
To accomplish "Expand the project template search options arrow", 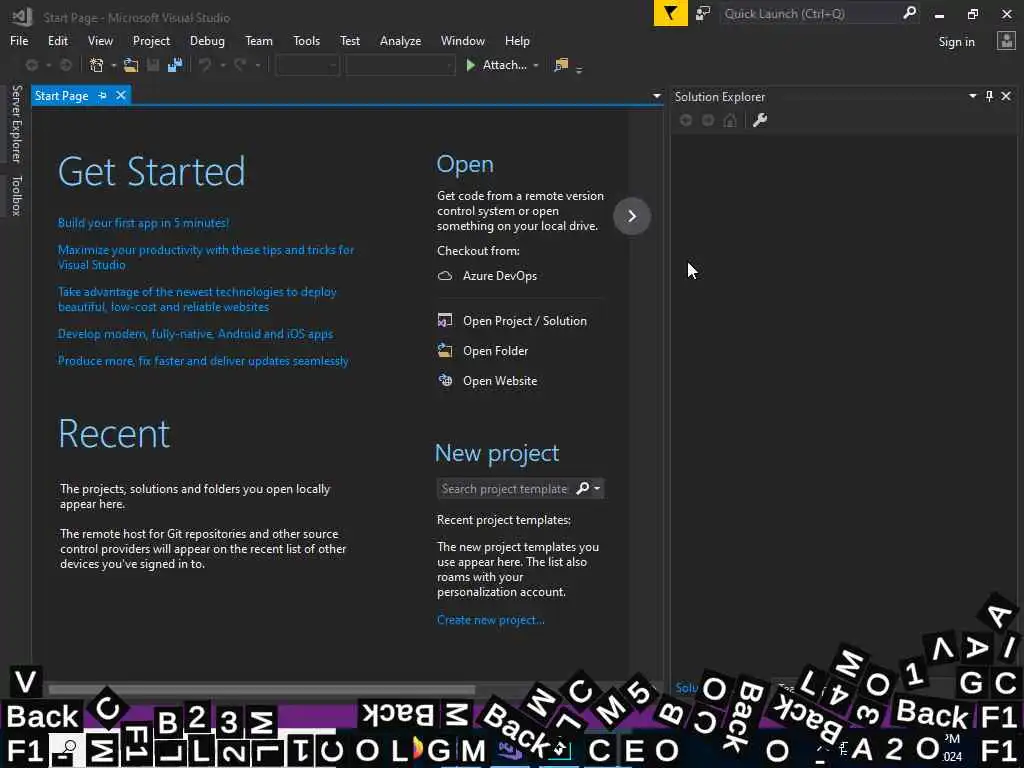I will point(596,488).
